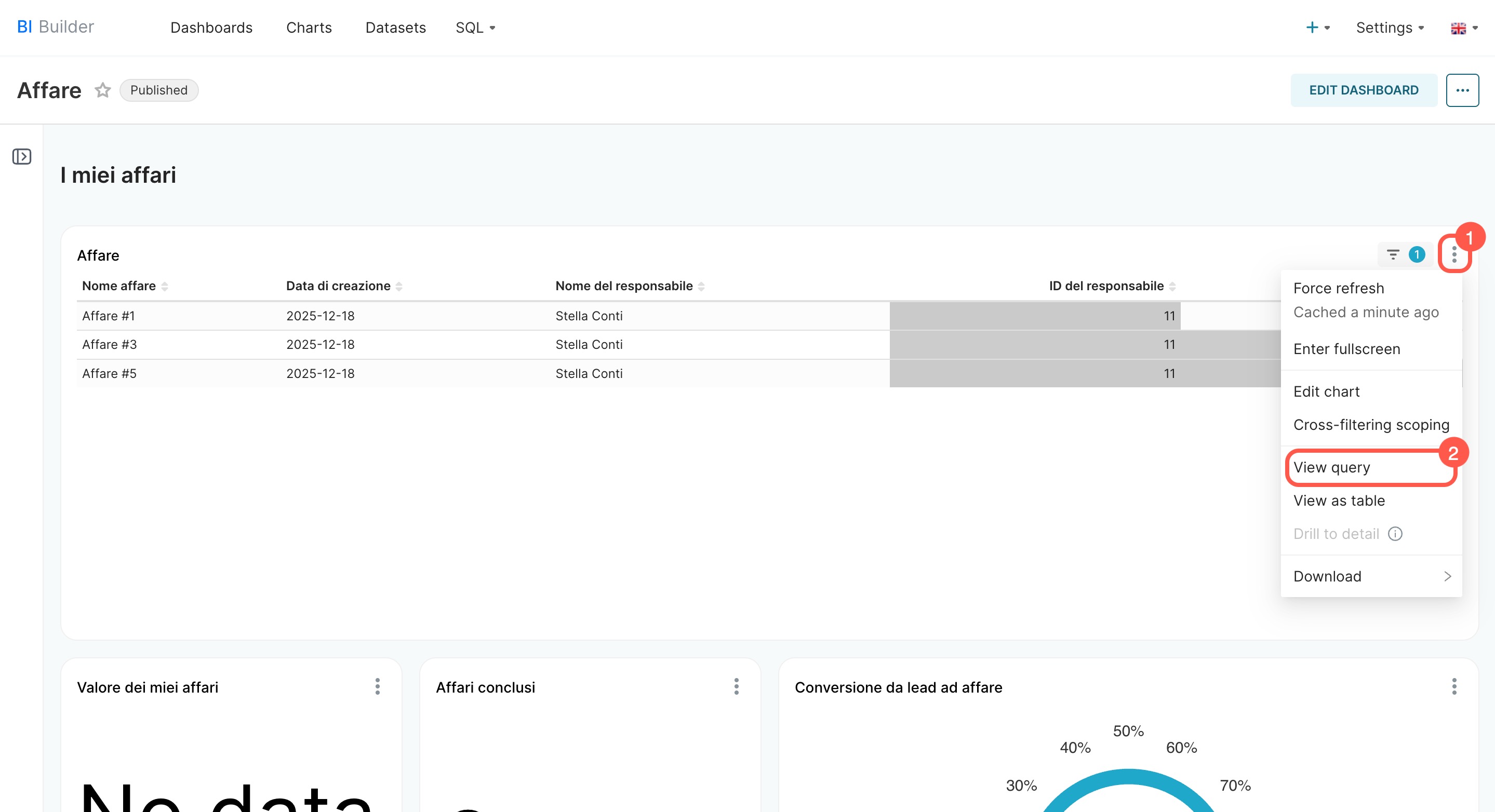Select View query from chart menu
Image resolution: width=1495 pixels, height=812 pixels.
click(x=1331, y=467)
